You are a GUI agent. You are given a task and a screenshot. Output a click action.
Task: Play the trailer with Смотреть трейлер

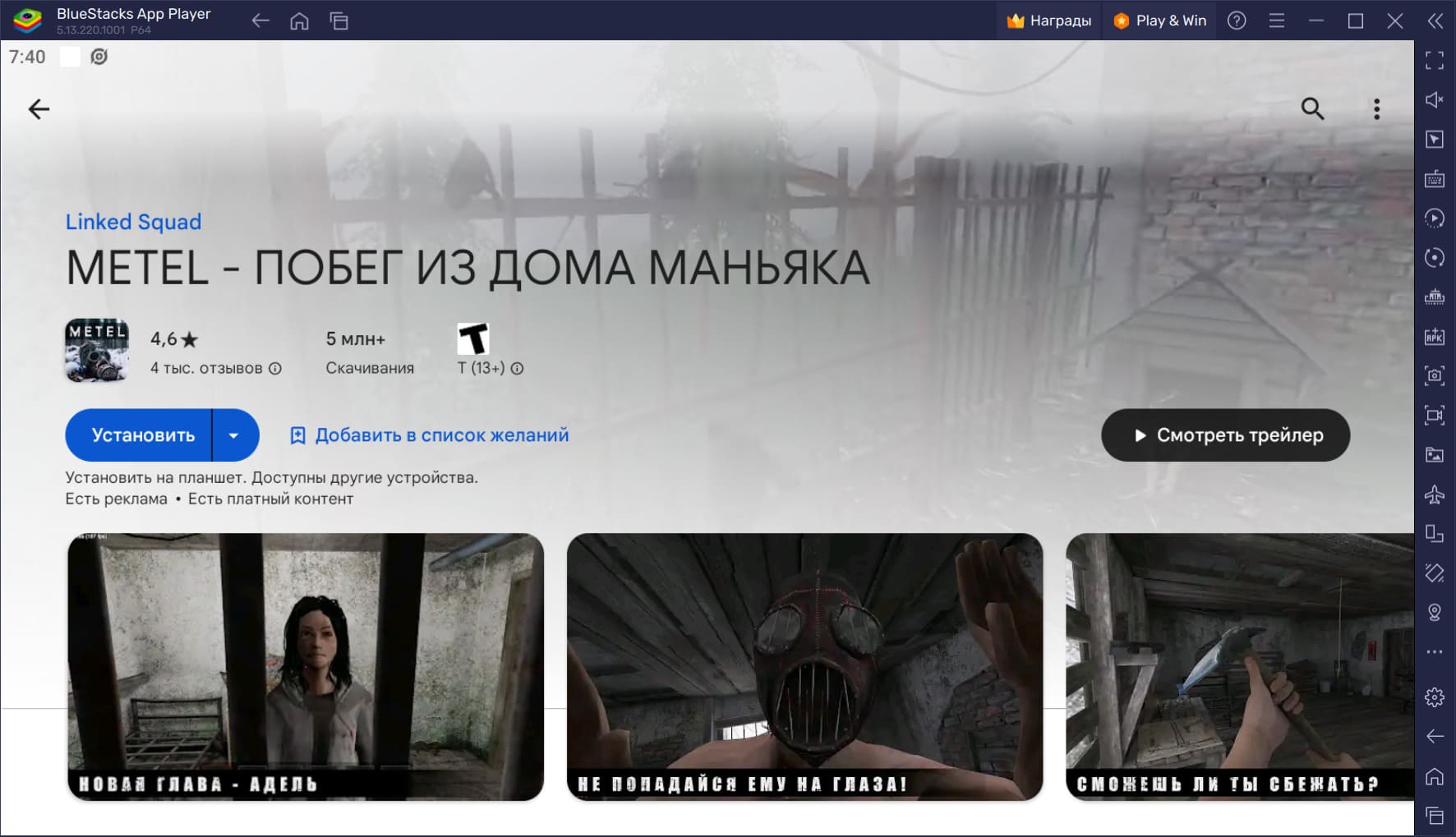pos(1225,435)
